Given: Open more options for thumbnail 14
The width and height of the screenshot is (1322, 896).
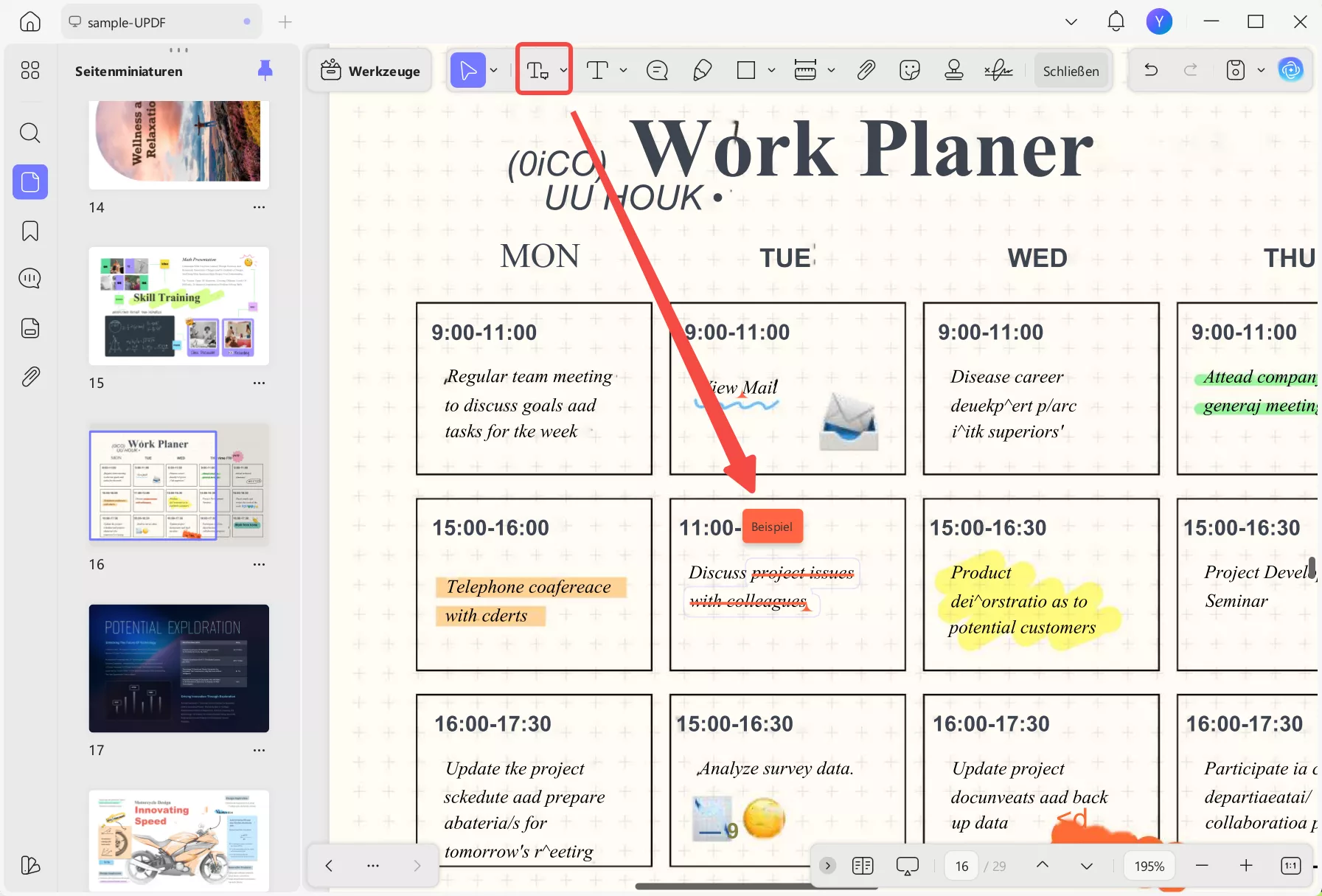Looking at the screenshot, I should (259, 207).
